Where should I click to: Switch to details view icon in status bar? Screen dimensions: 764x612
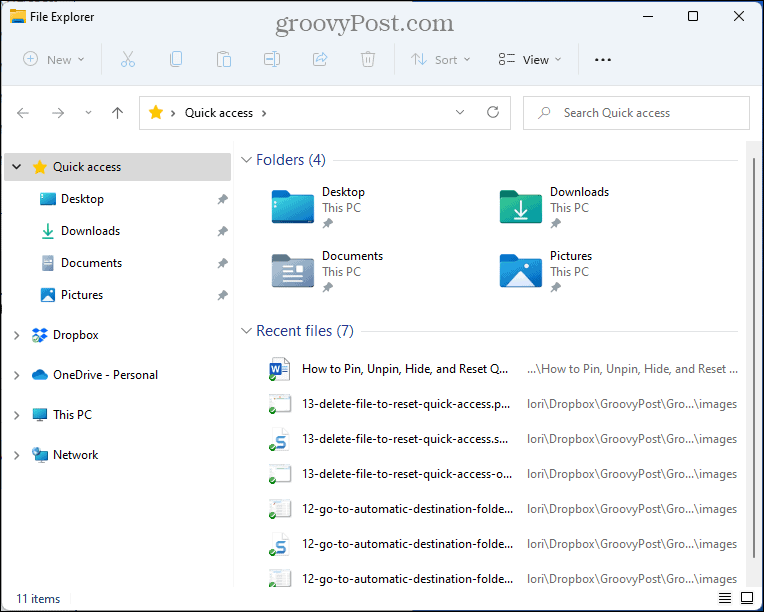[725, 597]
